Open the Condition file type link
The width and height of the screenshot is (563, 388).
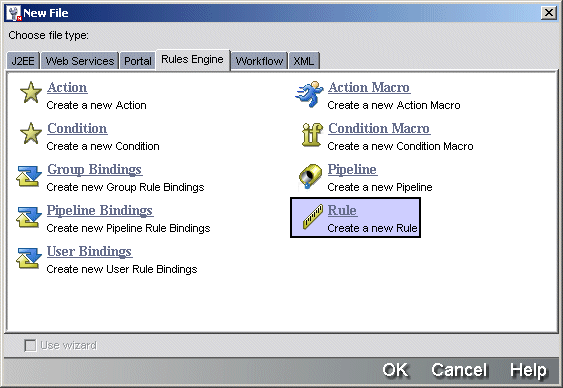pos(77,128)
